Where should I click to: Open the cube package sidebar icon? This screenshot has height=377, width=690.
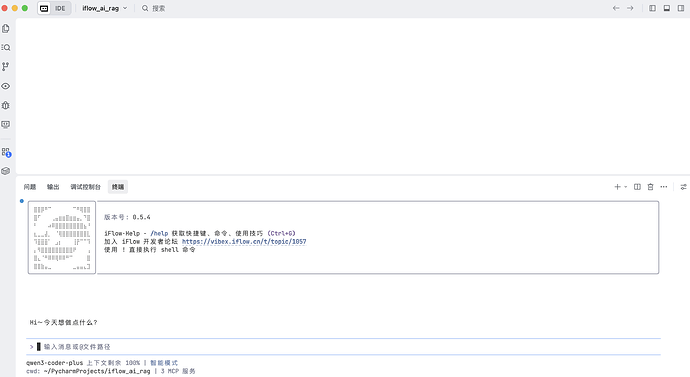(x=6, y=171)
